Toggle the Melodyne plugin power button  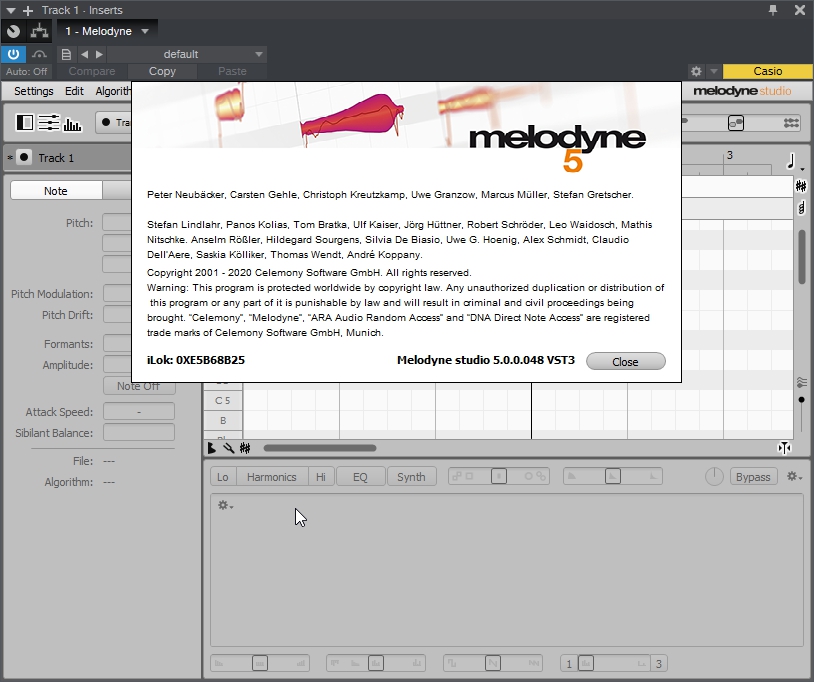coord(13,54)
